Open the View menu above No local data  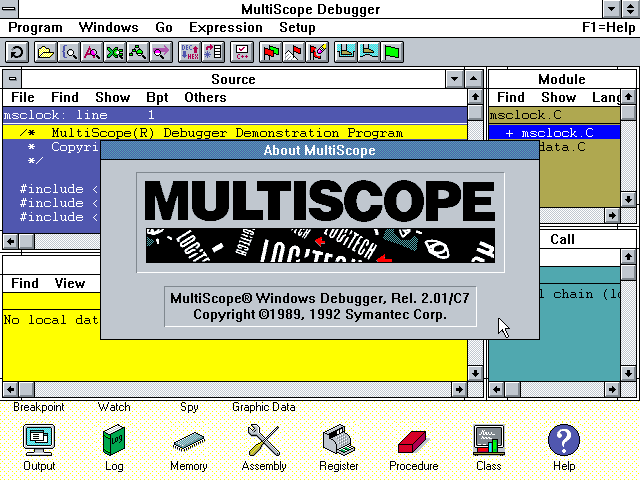(x=70, y=283)
